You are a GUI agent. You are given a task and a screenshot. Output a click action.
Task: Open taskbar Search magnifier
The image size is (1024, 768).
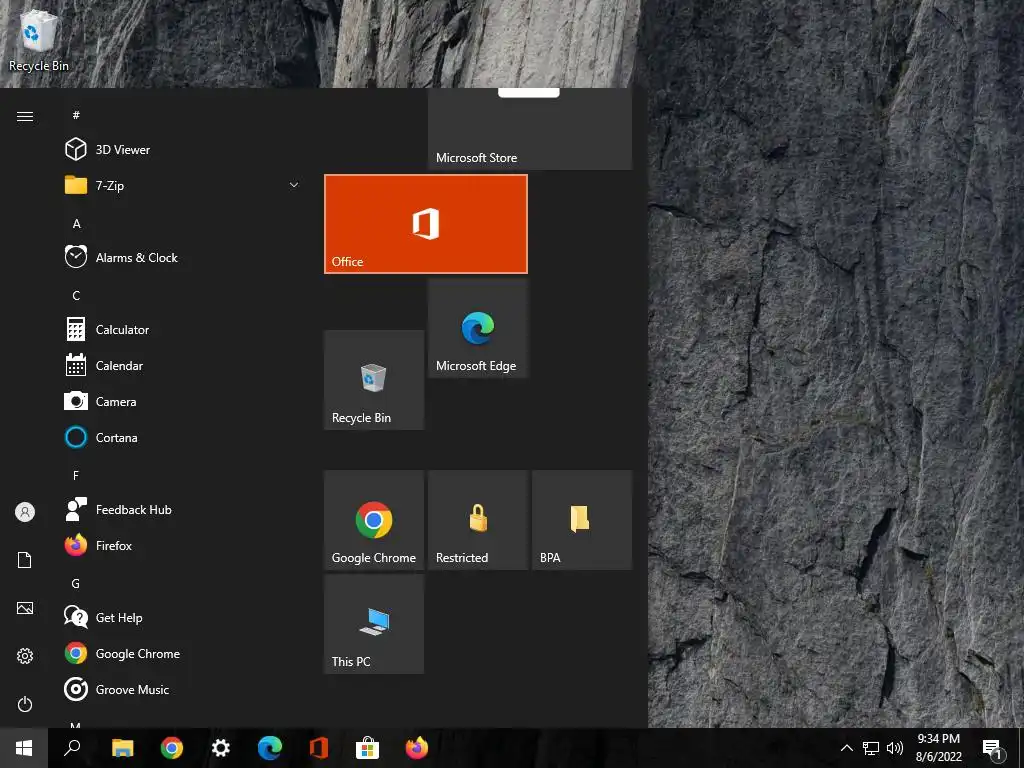tap(72, 748)
